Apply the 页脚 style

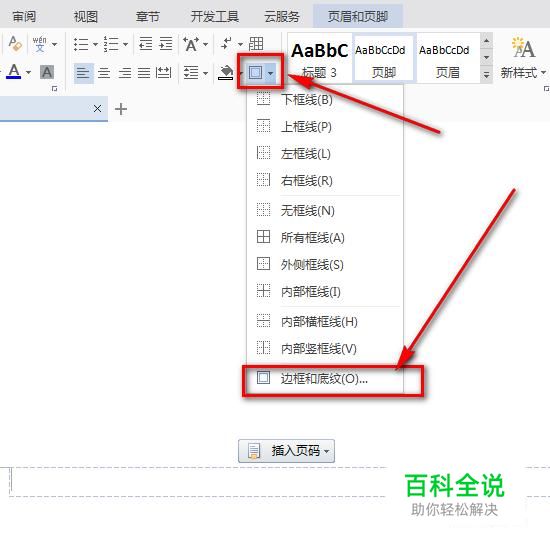(384, 58)
